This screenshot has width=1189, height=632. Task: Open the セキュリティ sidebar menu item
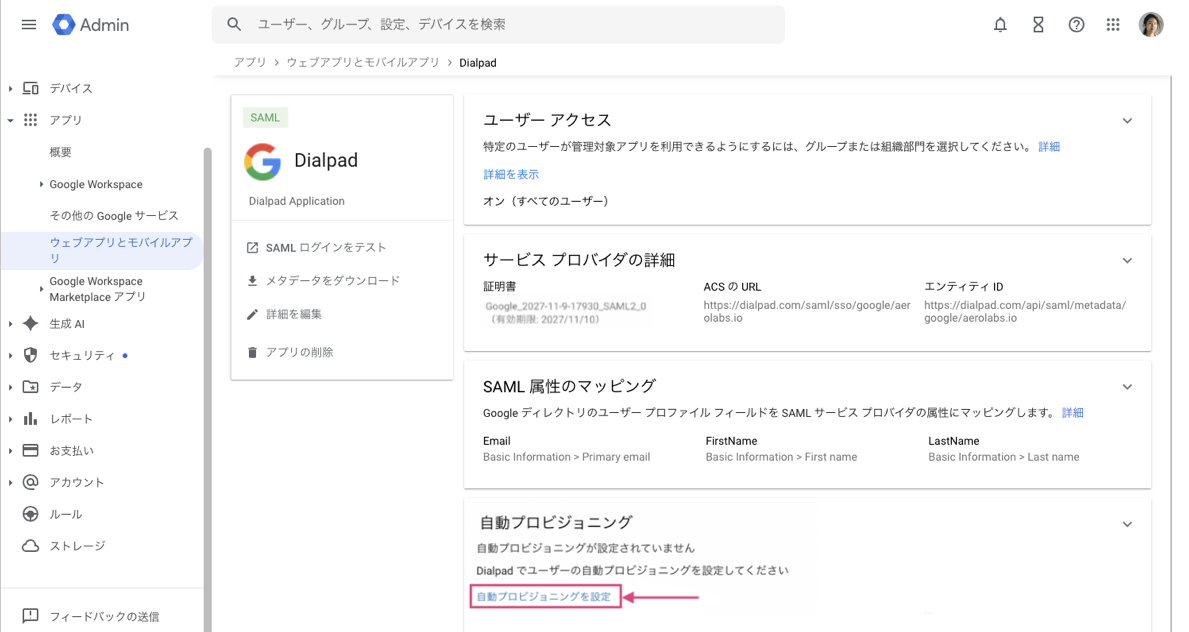pyautogui.click(x=82, y=355)
